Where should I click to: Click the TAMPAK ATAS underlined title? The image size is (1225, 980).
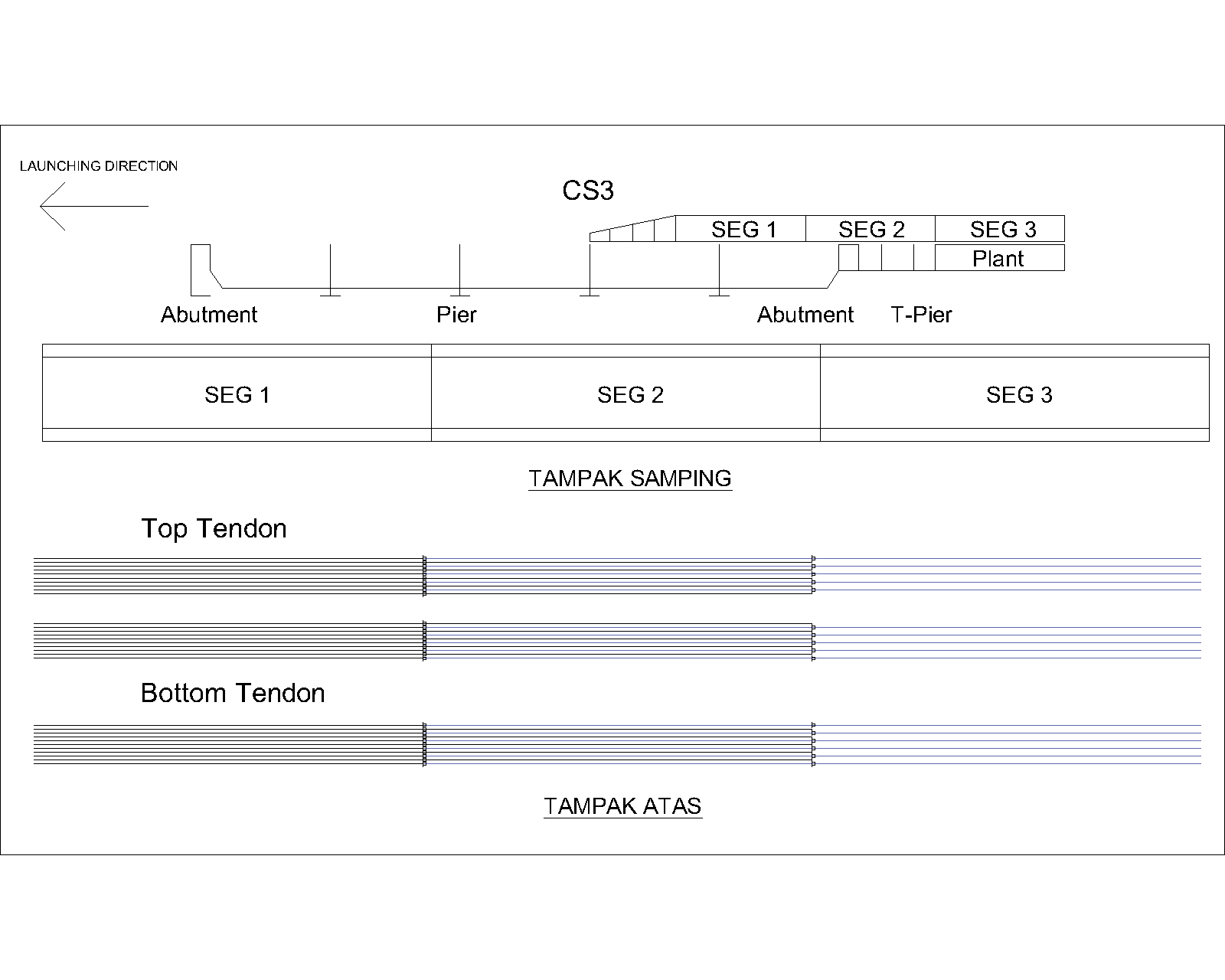pos(622,806)
